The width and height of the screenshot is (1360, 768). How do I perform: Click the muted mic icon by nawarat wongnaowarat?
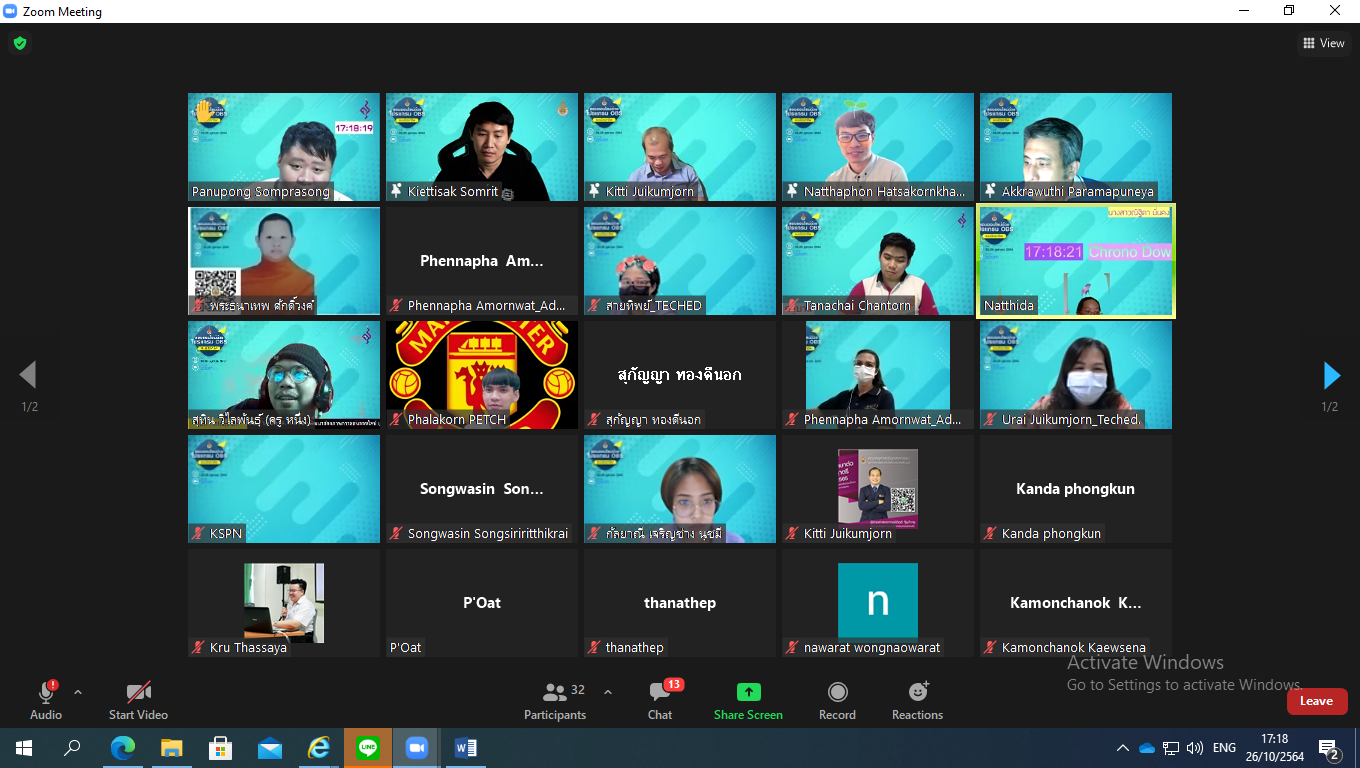pos(793,647)
